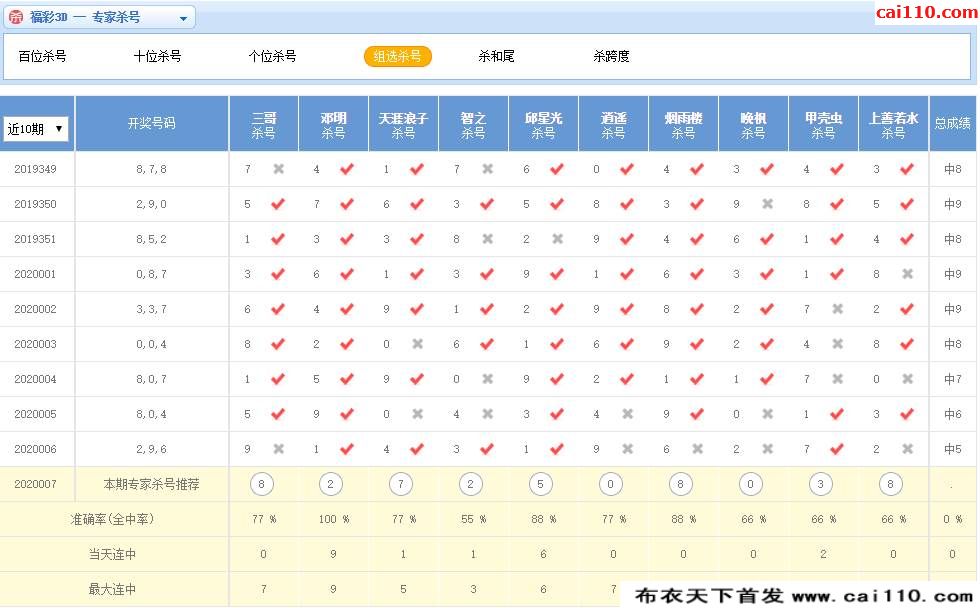
Task: Click 中5 total result in row 2020006
Action: point(952,449)
